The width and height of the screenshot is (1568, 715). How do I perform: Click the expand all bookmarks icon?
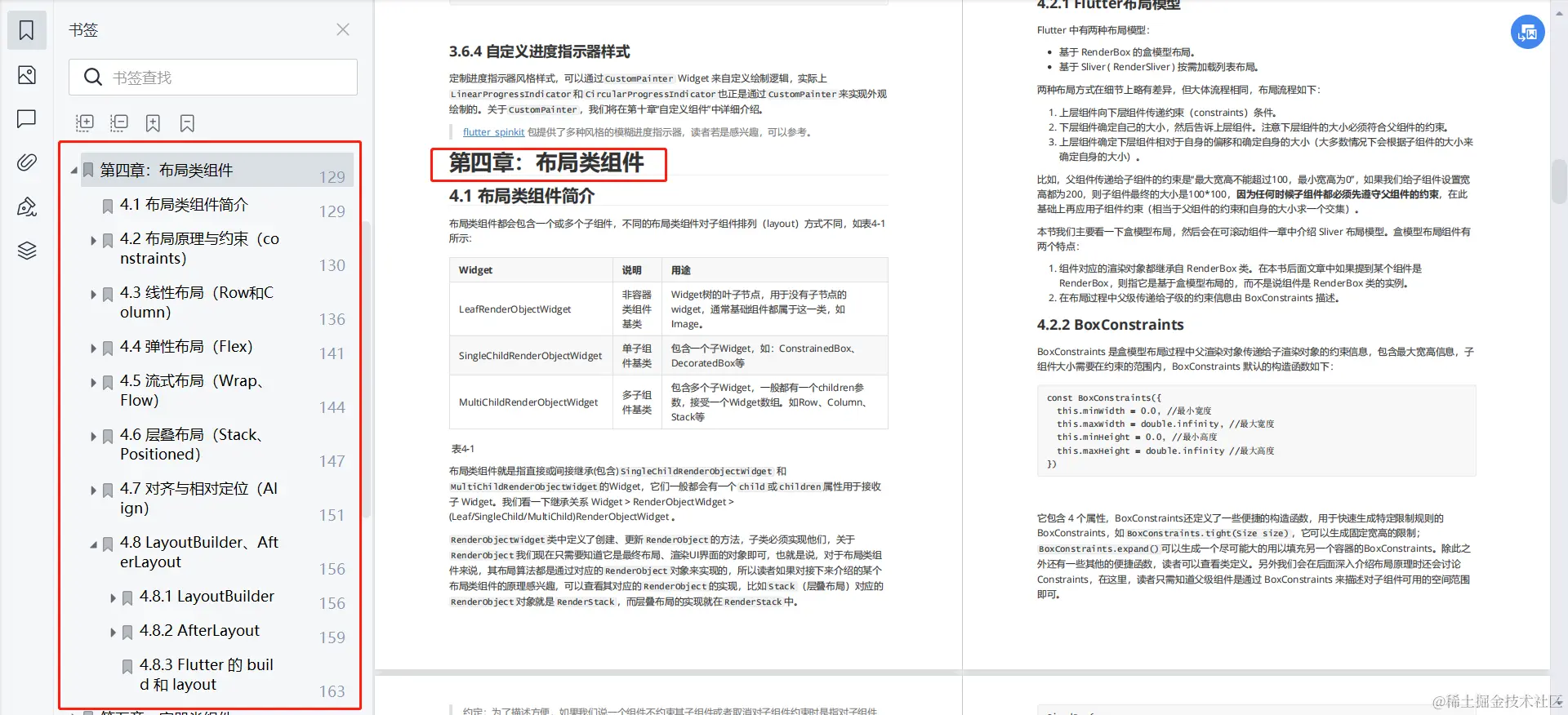tap(85, 123)
